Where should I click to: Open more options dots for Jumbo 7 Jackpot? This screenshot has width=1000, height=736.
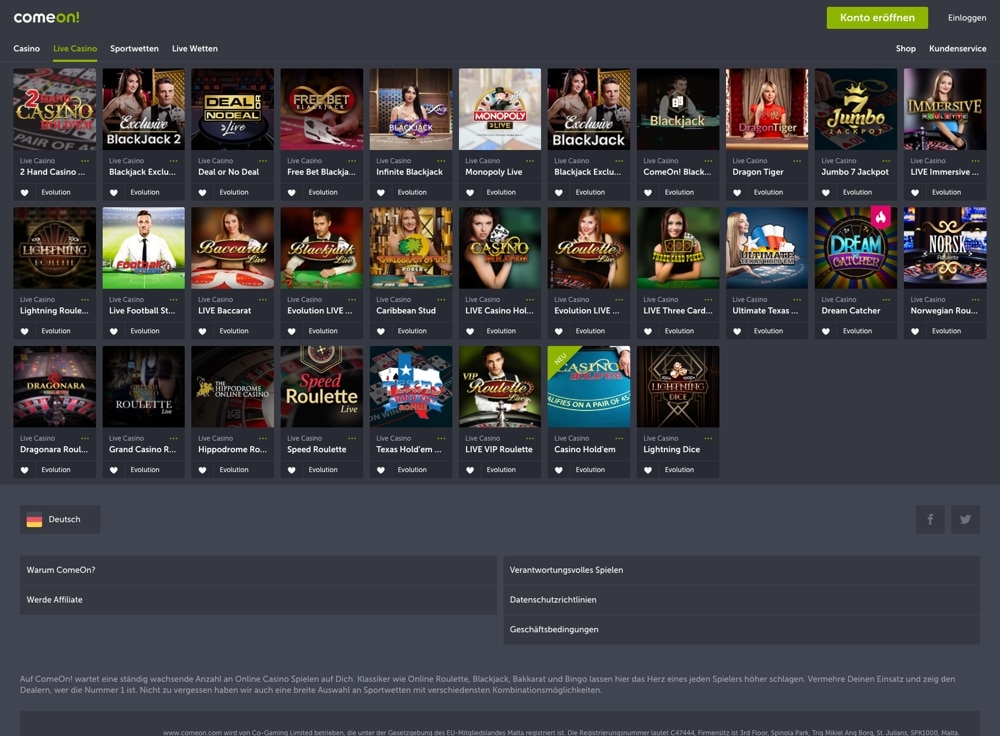886,161
